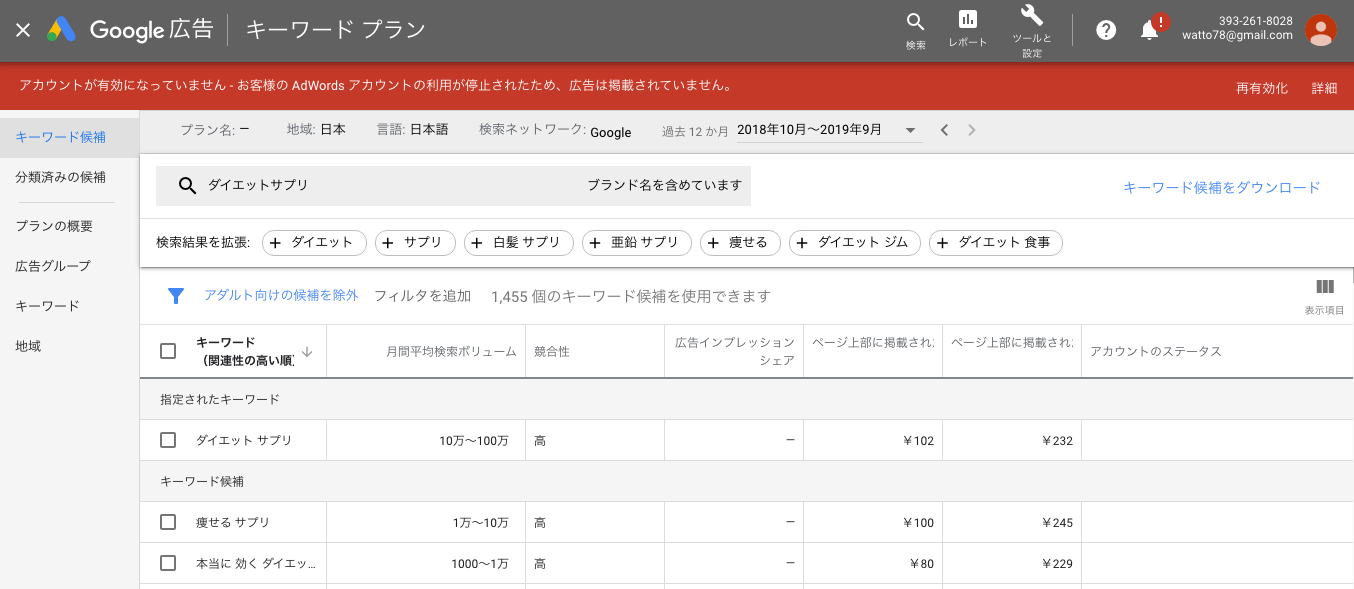1354x589 pixels.
Task: Go to previous date period chevron
Action: [944, 131]
